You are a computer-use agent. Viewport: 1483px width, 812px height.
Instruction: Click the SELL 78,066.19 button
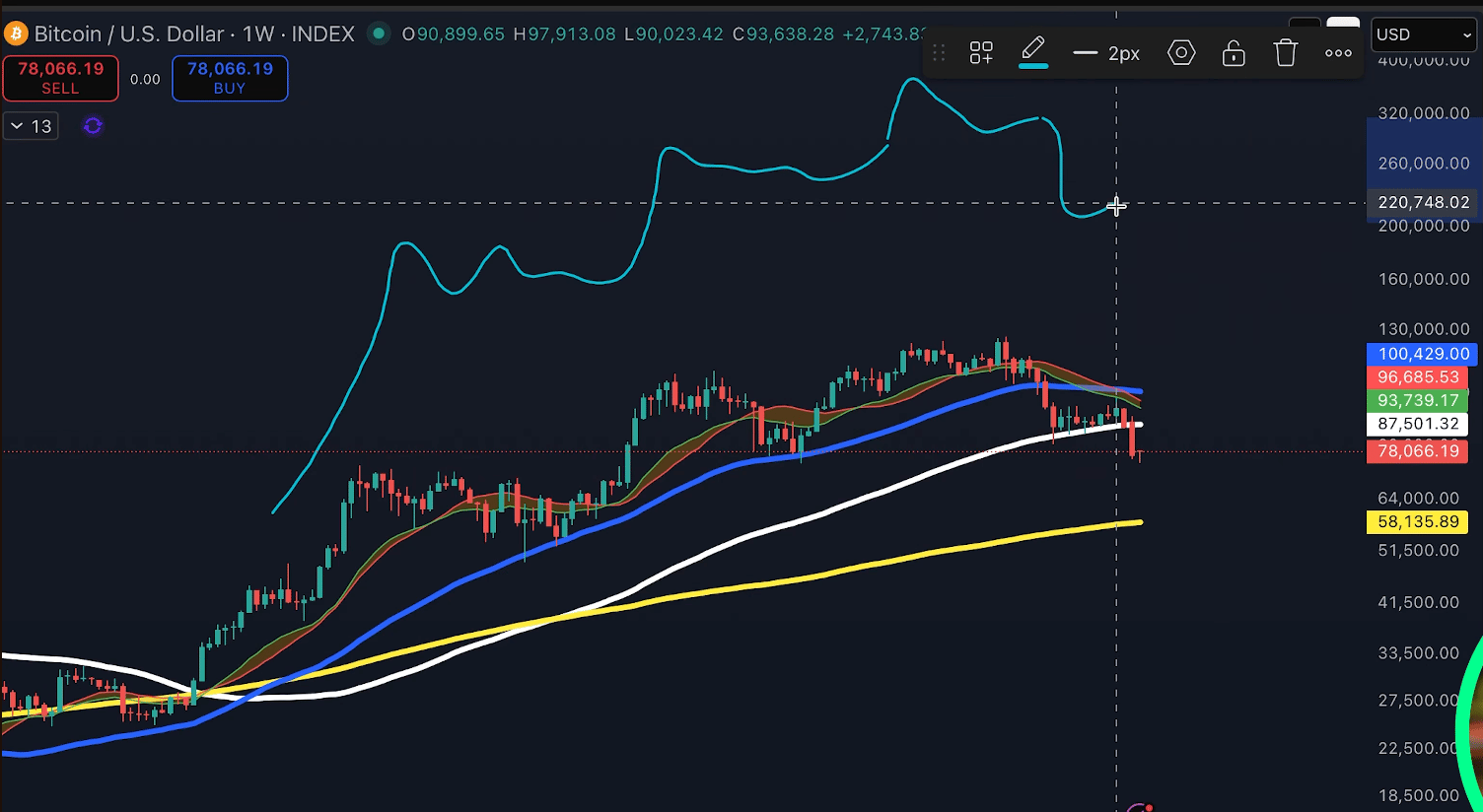click(60, 78)
